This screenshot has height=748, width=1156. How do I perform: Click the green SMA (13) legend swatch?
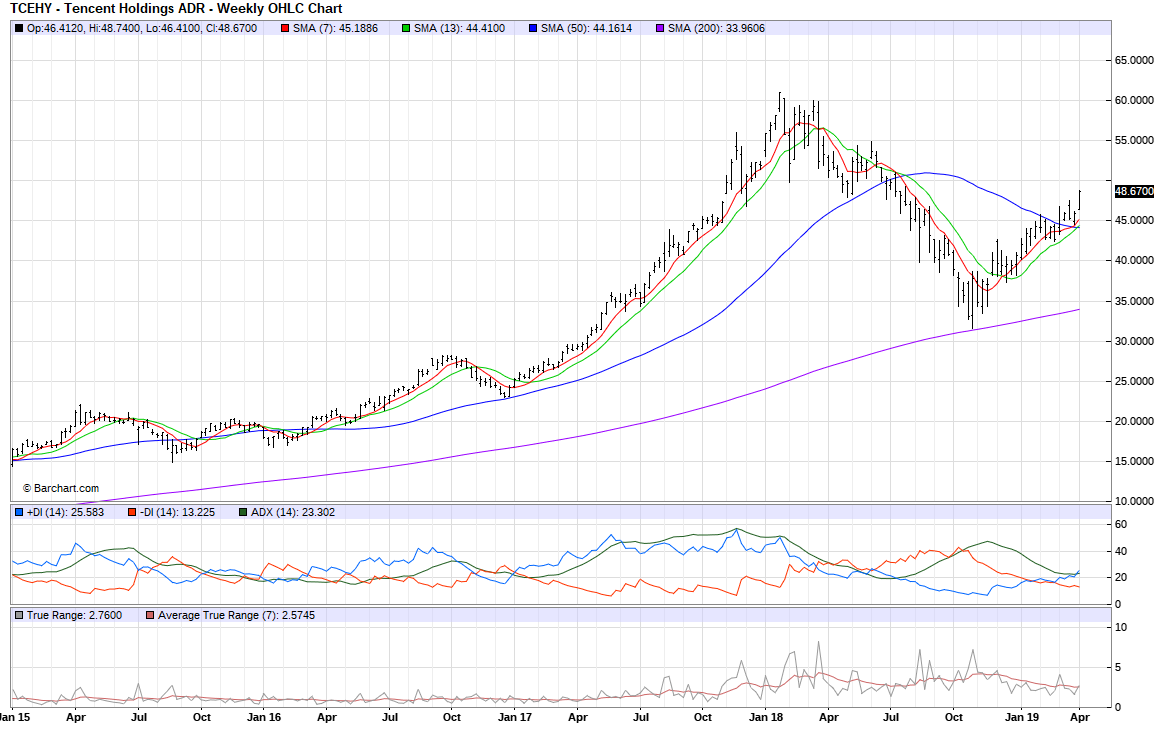405,29
